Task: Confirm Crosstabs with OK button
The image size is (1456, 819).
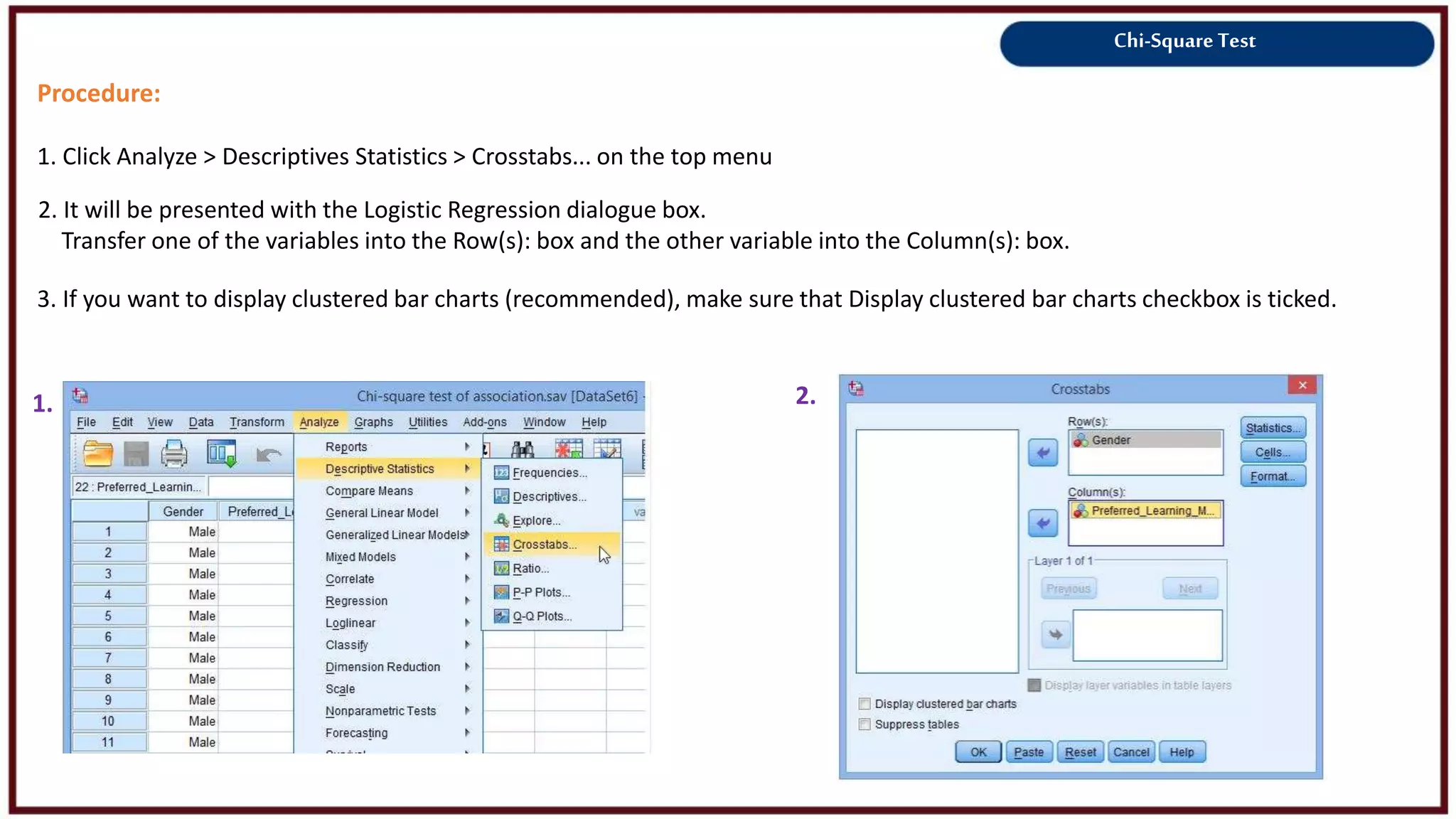Action: [978, 752]
